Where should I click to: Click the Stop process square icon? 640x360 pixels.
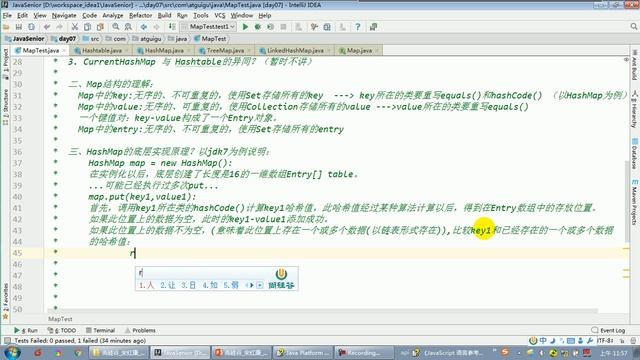(283, 27)
